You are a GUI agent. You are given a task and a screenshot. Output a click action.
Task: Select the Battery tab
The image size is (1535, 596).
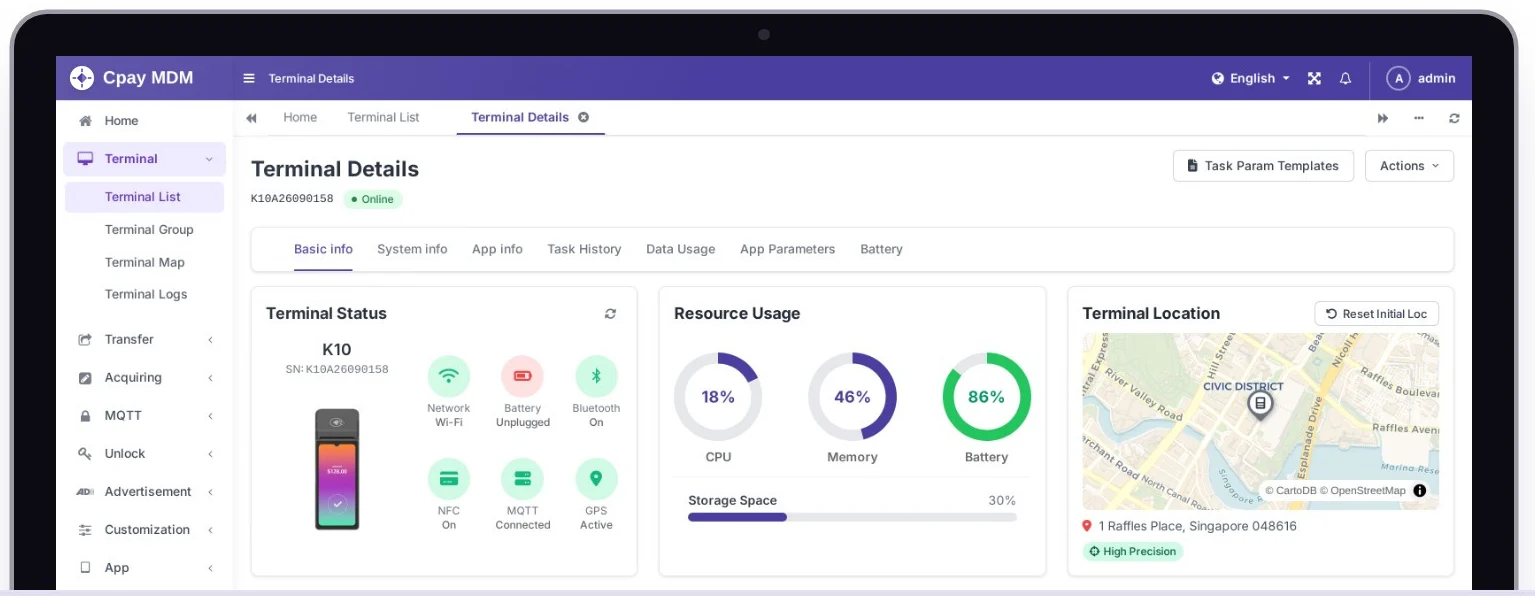(x=881, y=249)
